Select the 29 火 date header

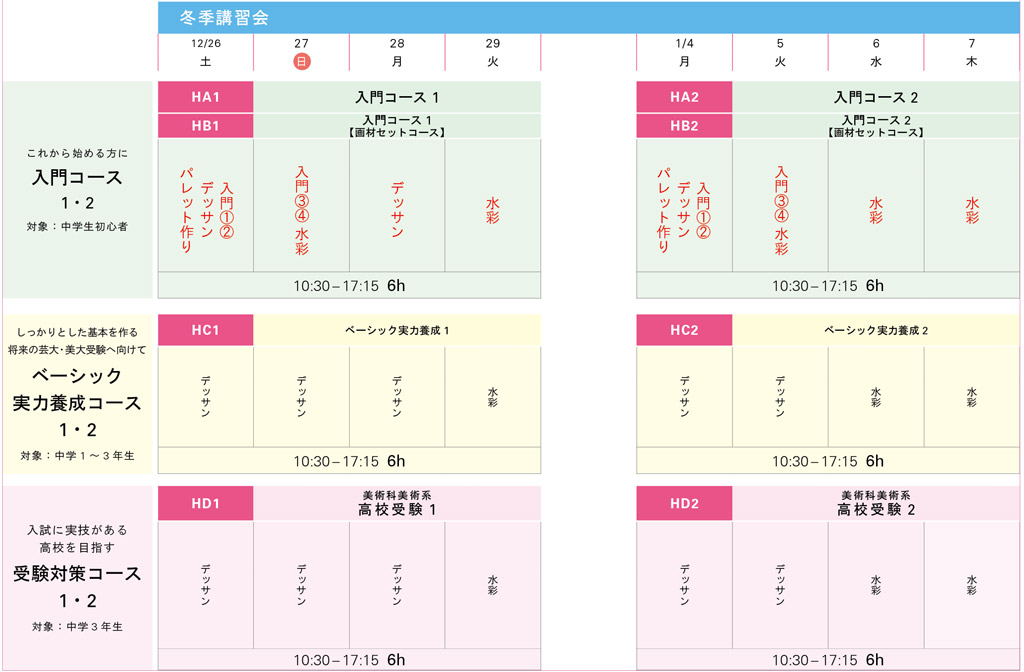pyautogui.click(x=493, y=52)
